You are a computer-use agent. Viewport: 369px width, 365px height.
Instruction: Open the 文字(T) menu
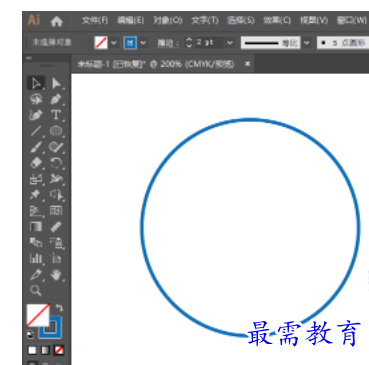coord(205,21)
